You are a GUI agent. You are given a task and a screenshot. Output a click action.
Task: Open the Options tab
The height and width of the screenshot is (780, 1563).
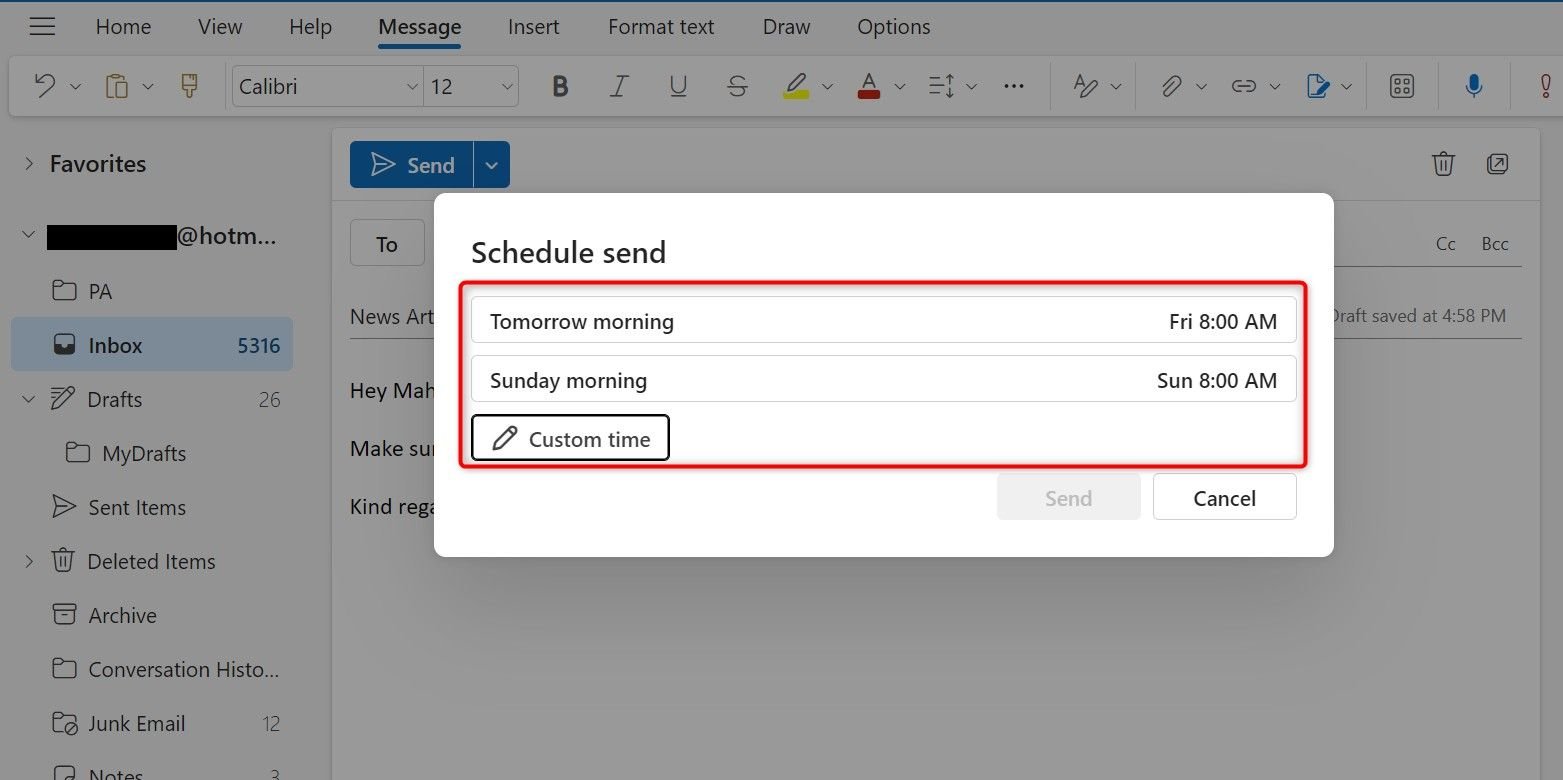click(x=894, y=27)
